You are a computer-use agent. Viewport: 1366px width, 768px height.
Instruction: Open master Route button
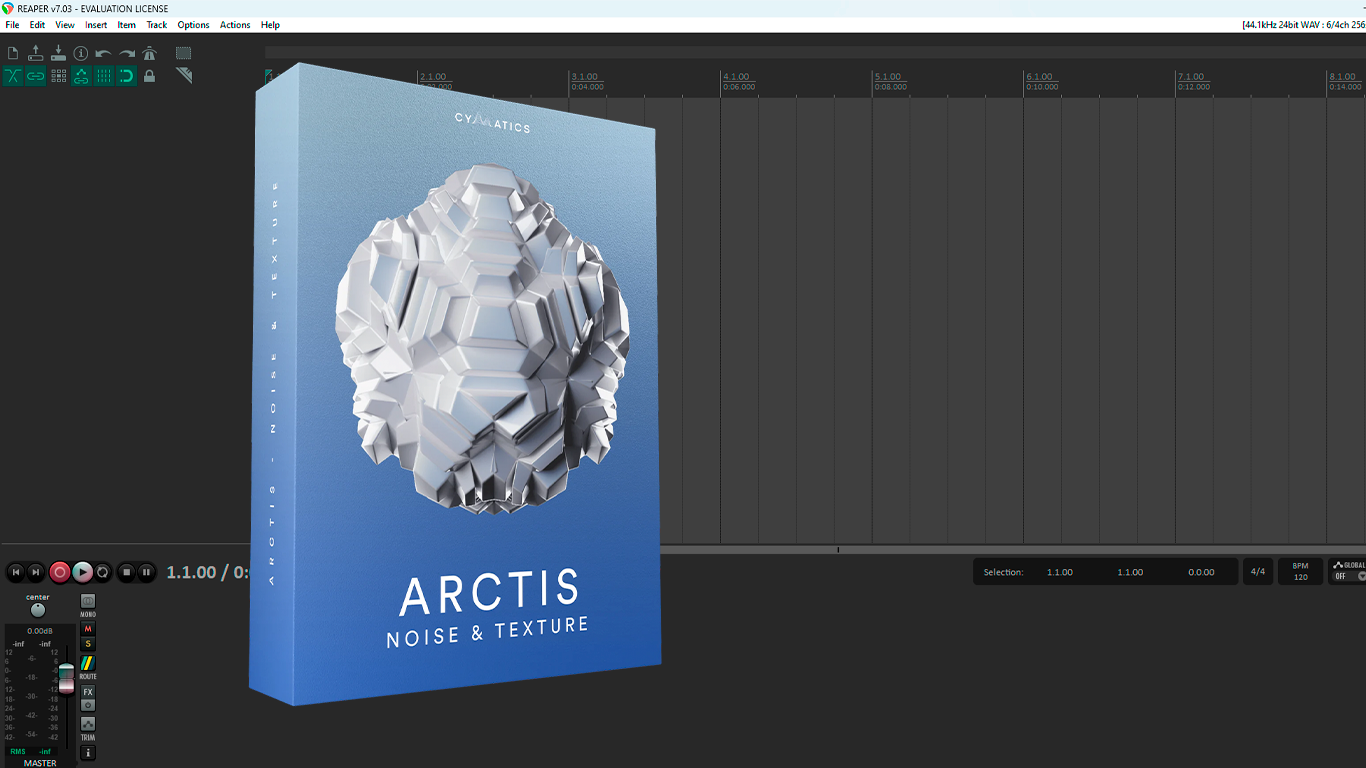click(x=88, y=663)
